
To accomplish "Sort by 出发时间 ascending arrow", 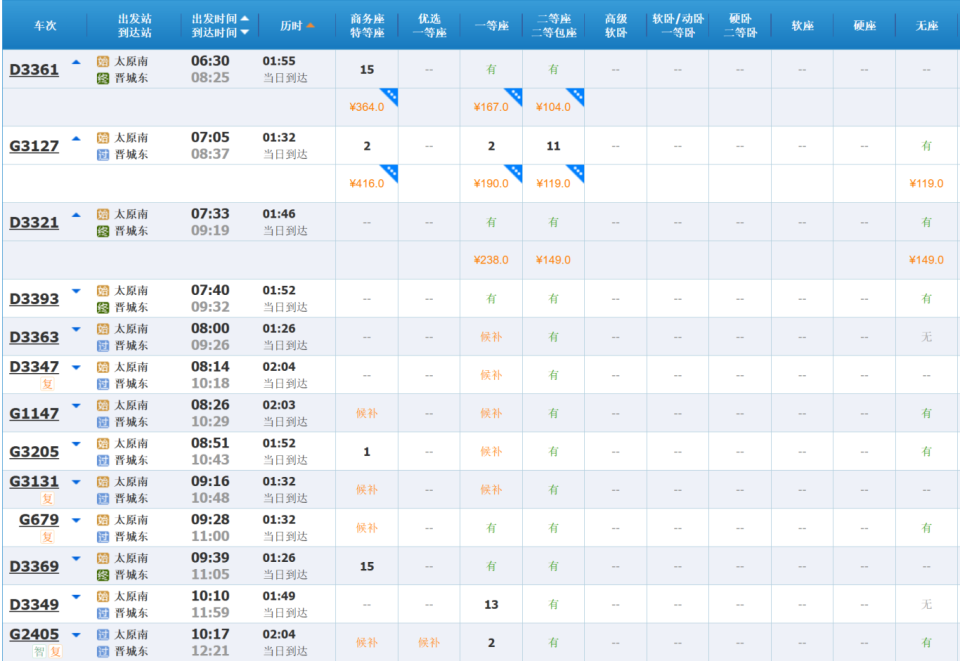I will tap(245, 18).
